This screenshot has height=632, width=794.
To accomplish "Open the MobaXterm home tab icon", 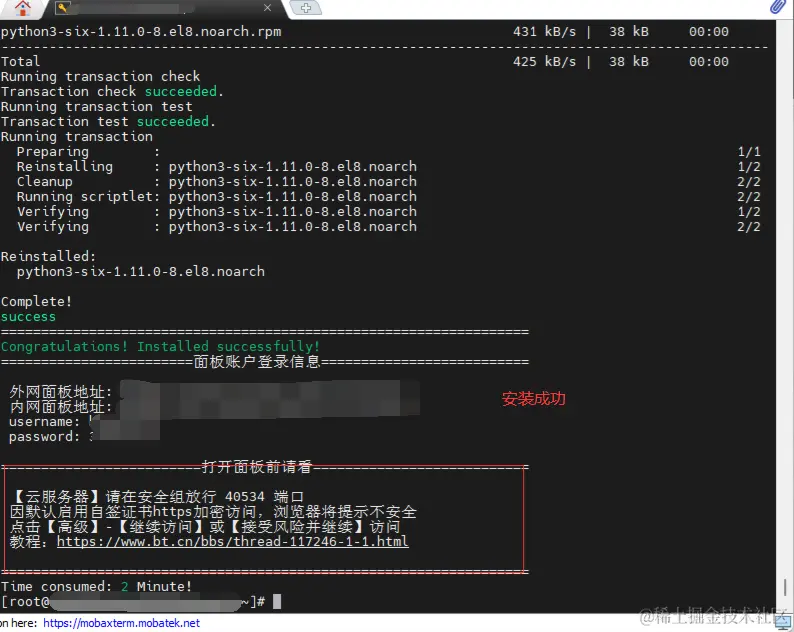I will click(x=22, y=8).
